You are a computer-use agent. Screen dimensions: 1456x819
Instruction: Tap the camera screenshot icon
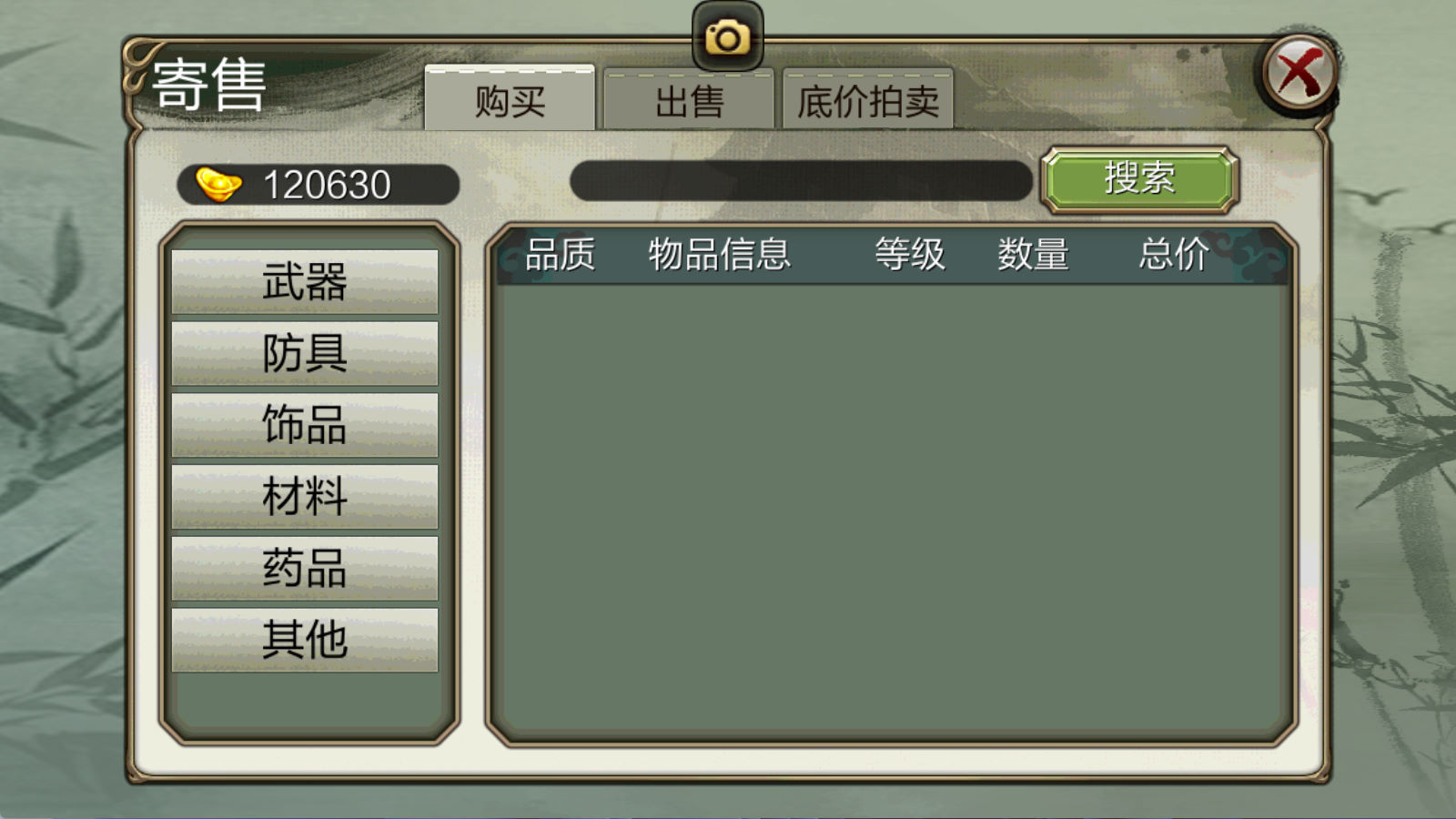click(x=727, y=37)
